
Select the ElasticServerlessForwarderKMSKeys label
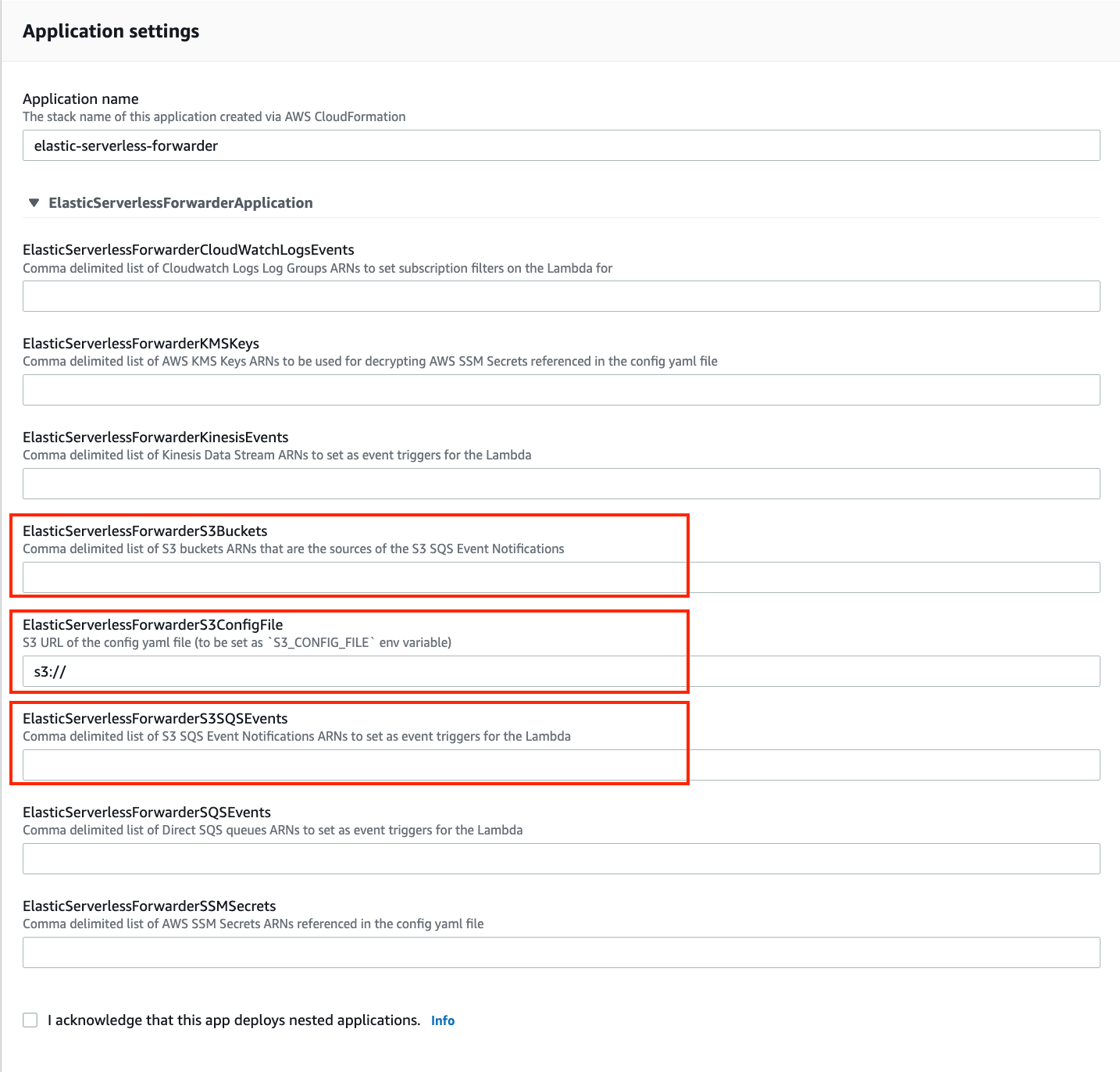pos(141,343)
